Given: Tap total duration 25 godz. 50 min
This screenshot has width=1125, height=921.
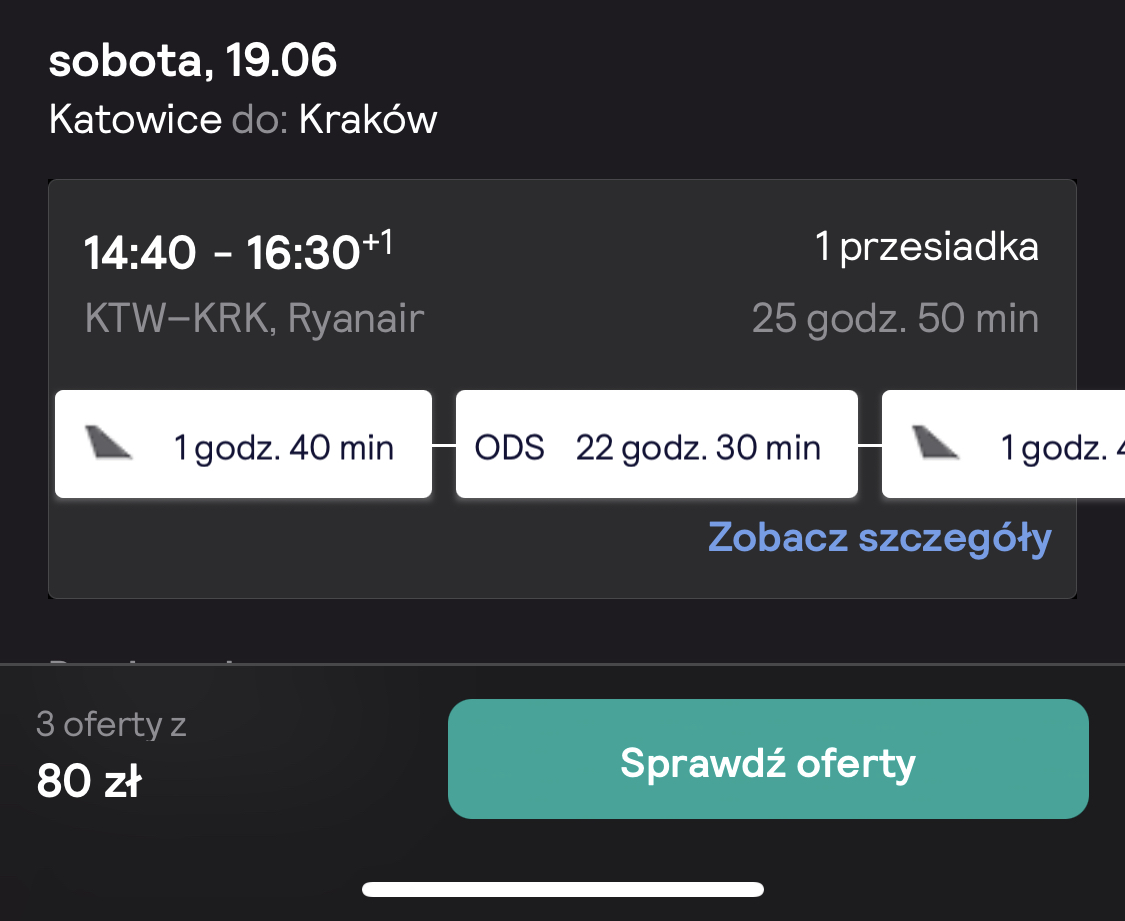Looking at the screenshot, I should point(895,318).
